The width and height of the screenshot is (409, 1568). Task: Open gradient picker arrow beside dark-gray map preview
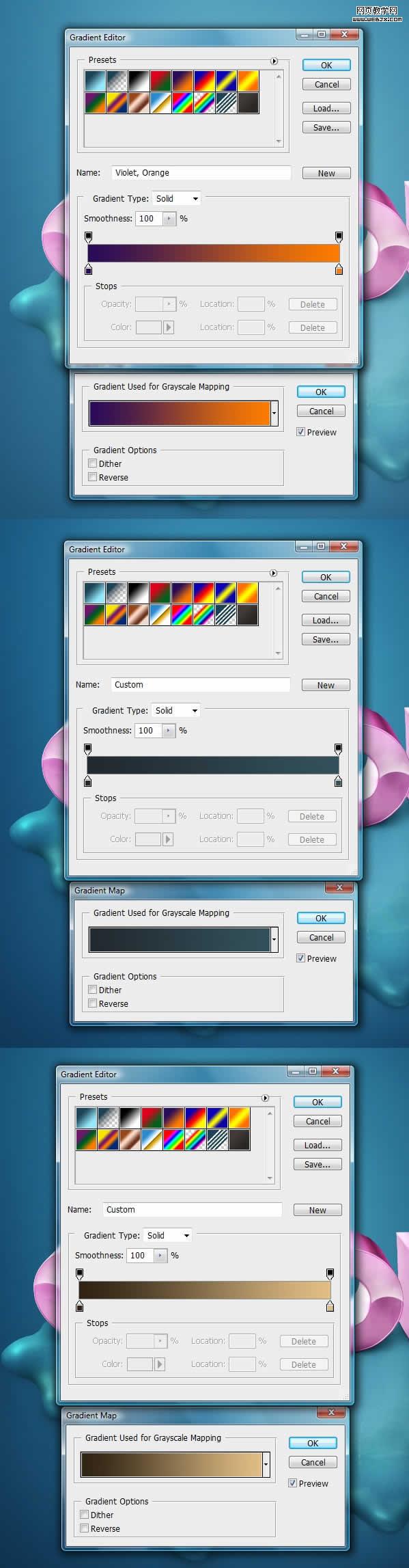coord(274,940)
